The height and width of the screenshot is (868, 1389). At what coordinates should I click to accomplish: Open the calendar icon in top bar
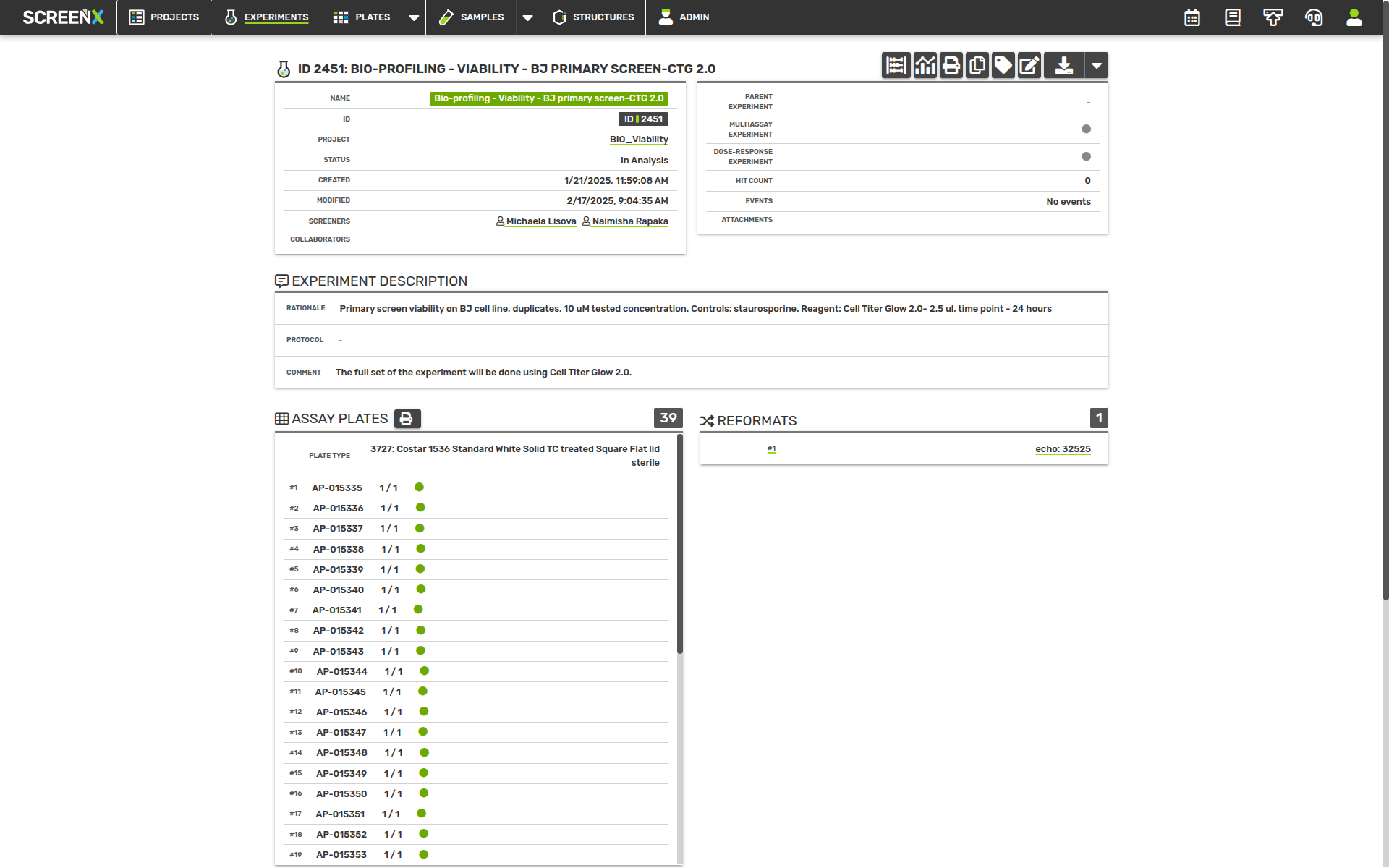[x=1192, y=17]
